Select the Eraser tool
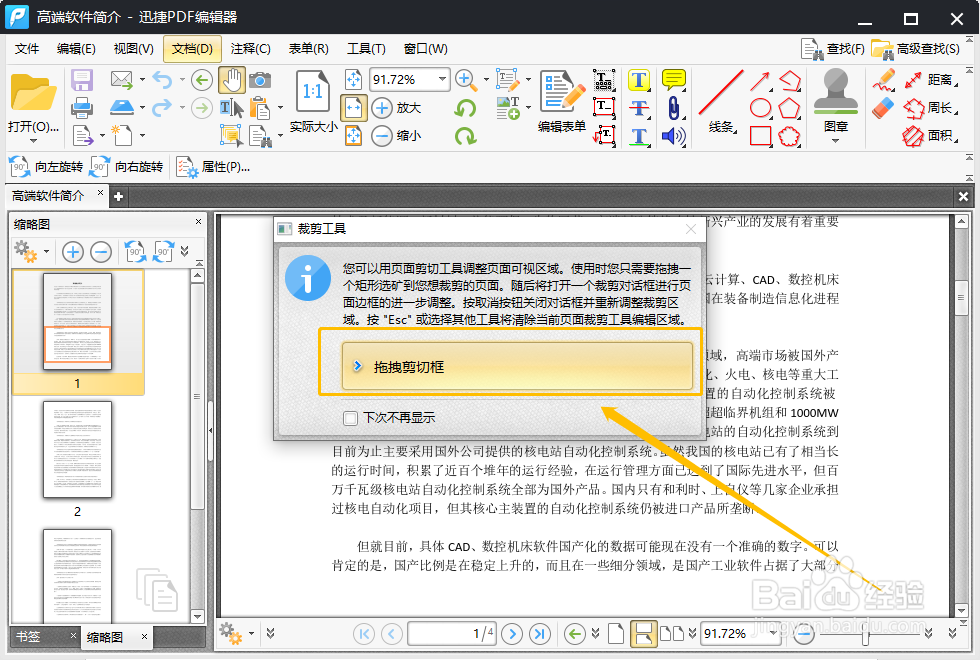The height and width of the screenshot is (660, 980). click(883, 108)
